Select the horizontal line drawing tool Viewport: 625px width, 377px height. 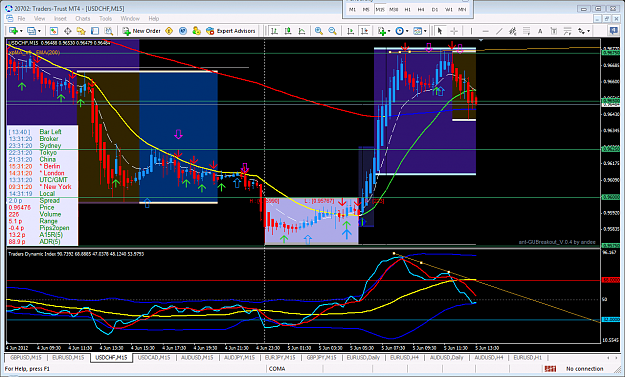click(x=485, y=31)
